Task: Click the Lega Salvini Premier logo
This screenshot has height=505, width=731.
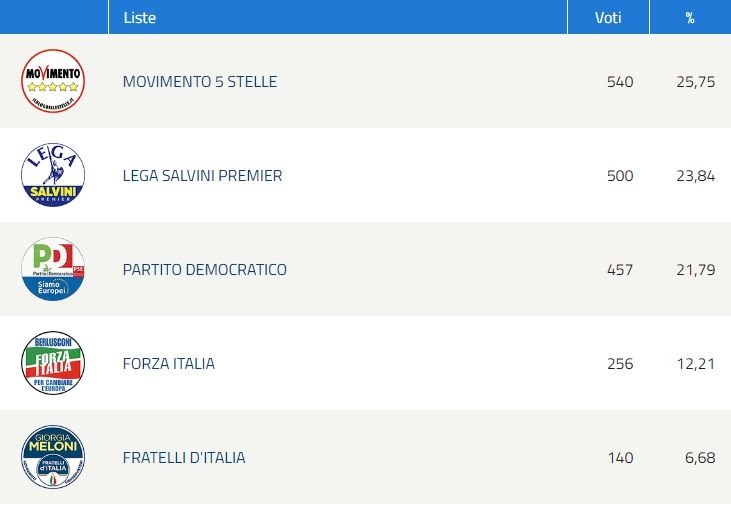Action: [53, 175]
